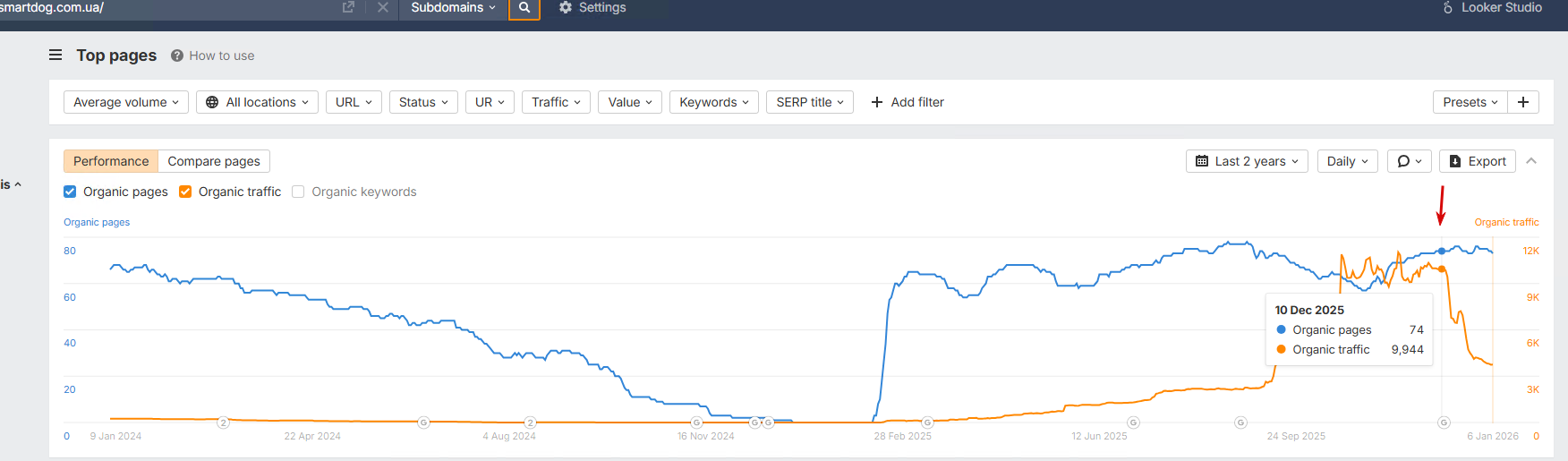
Task: Expand the Daily granularity dropdown
Action: pyautogui.click(x=1347, y=161)
